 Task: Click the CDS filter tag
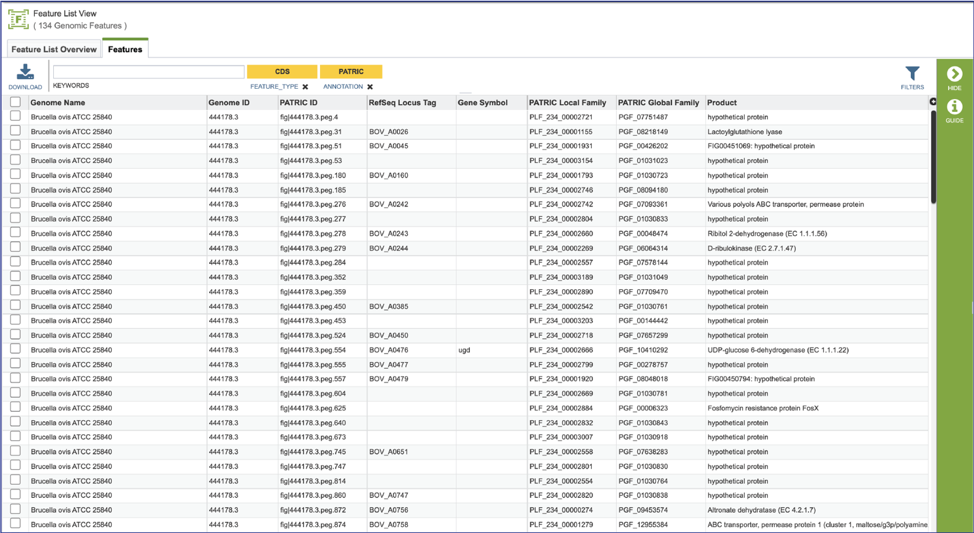click(x=282, y=71)
